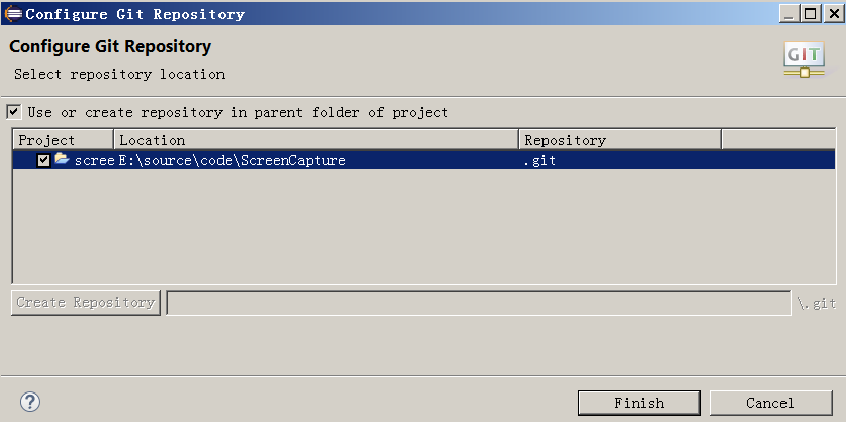846x422 pixels.
Task: Click the Project column header
Action: pos(63,140)
